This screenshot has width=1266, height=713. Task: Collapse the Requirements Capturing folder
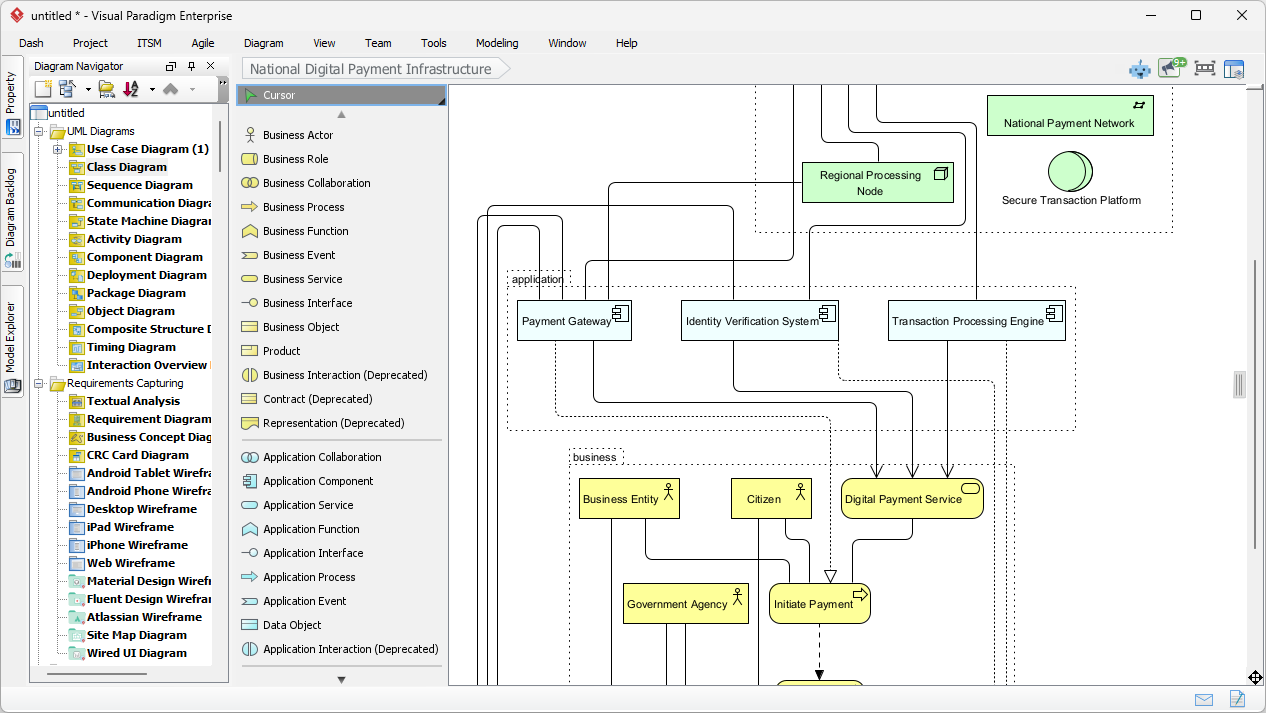[39, 383]
